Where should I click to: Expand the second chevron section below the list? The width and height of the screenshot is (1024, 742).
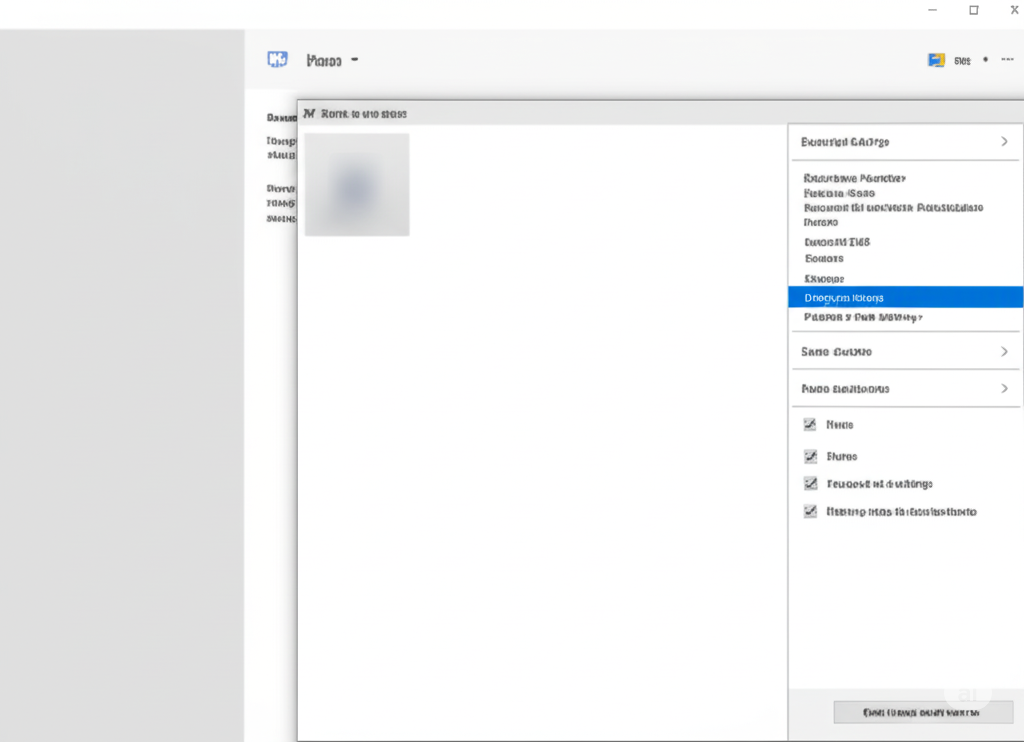[x=905, y=351]
